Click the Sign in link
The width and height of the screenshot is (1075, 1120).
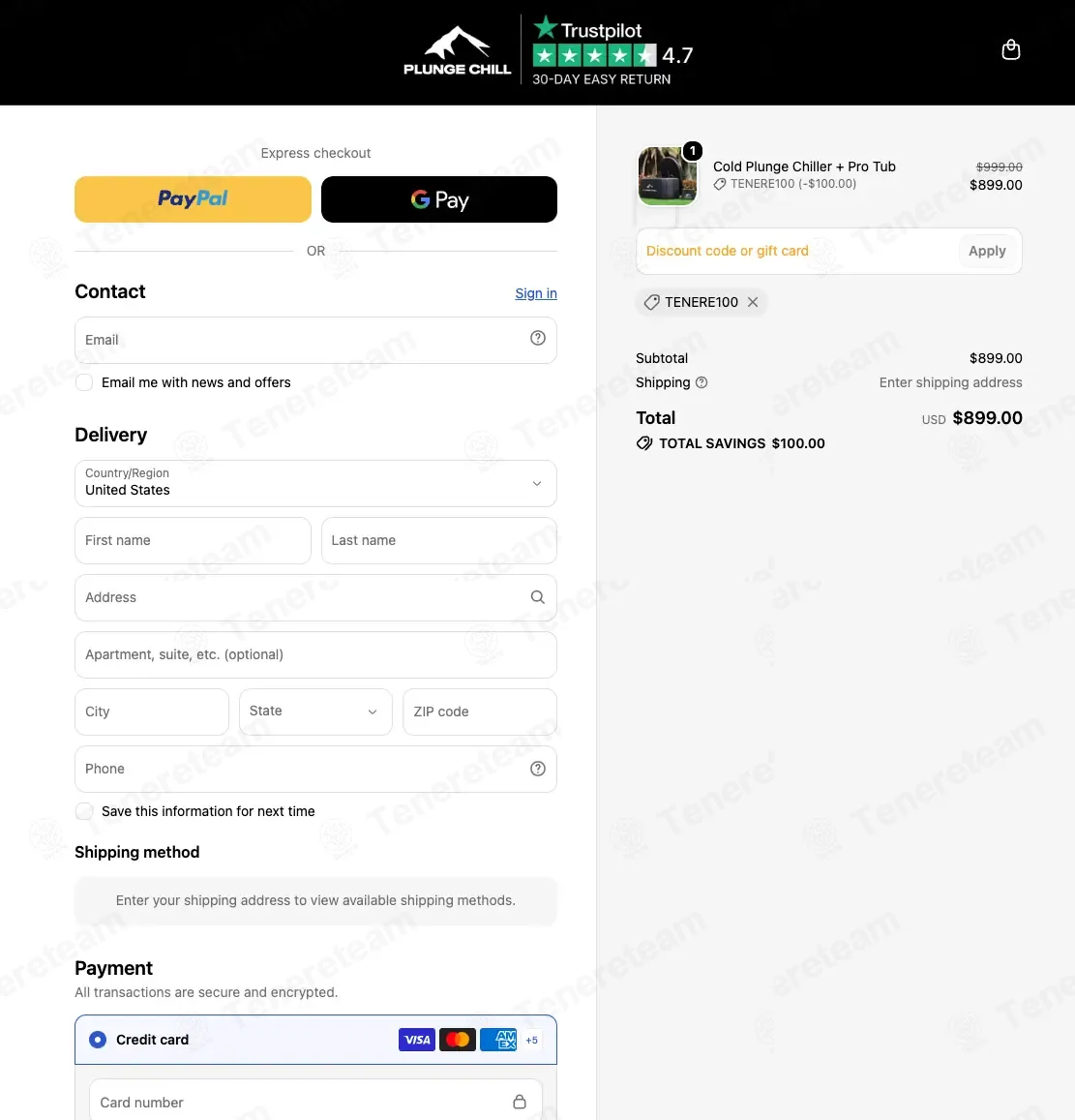536,293
